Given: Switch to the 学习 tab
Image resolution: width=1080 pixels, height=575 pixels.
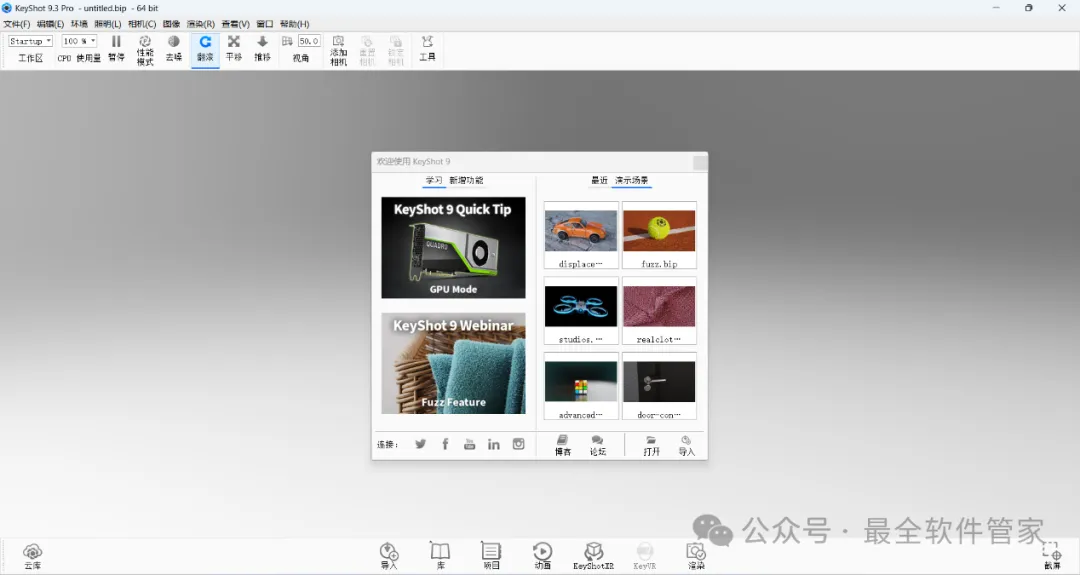Looking at the screenshot, I should tap(434, 180).
